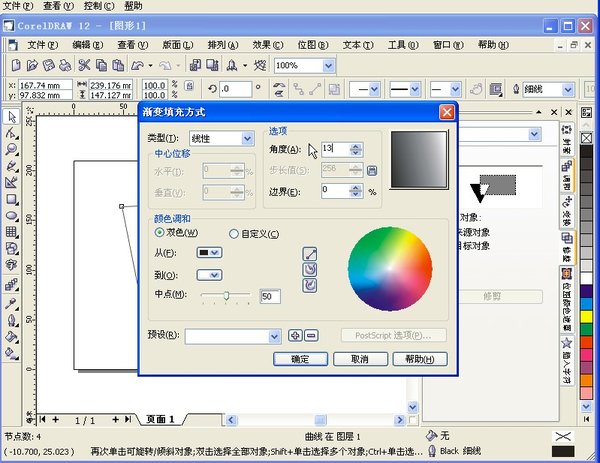
Task: Open the 100% zoom level dropdown
Action: click(x=328, y=65)
